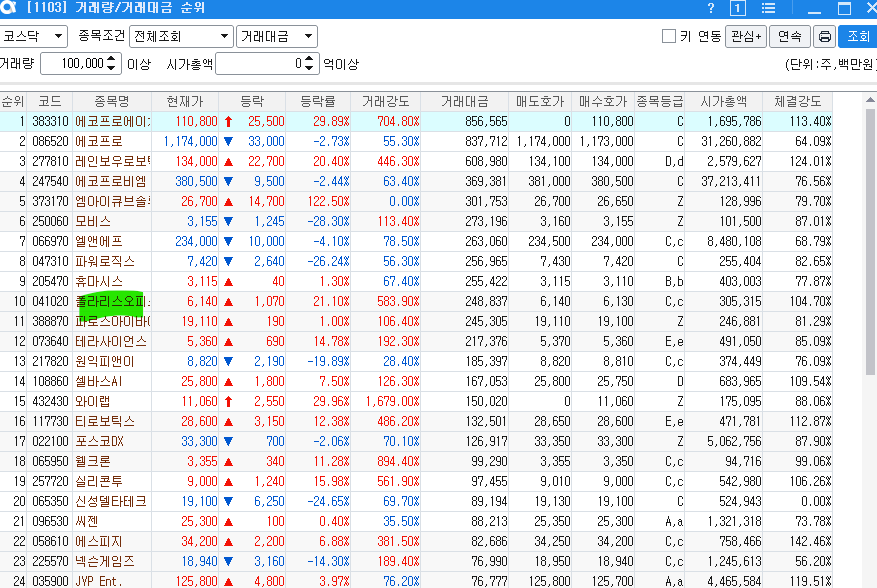Viewport: 877px width, 588px height.
Task: Select the 실리콘투 stock name
Action: coord(99,482)
